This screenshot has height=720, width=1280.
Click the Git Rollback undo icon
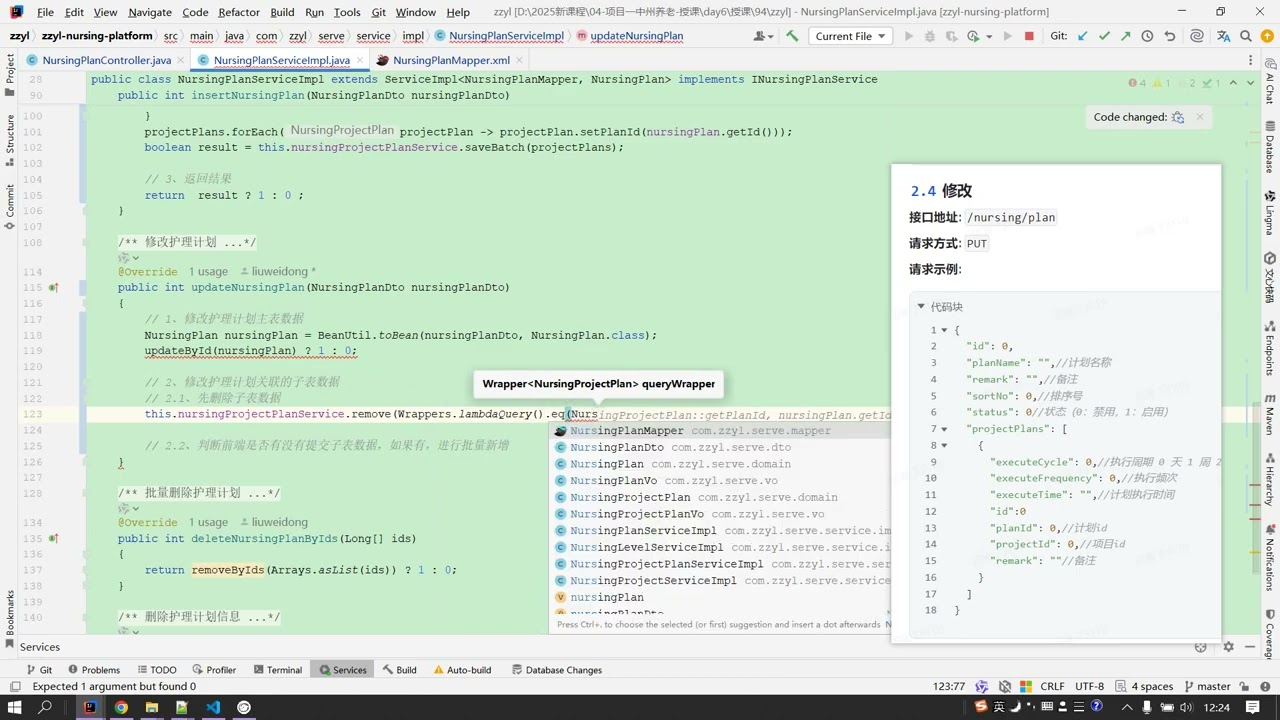pos(1169,36)
